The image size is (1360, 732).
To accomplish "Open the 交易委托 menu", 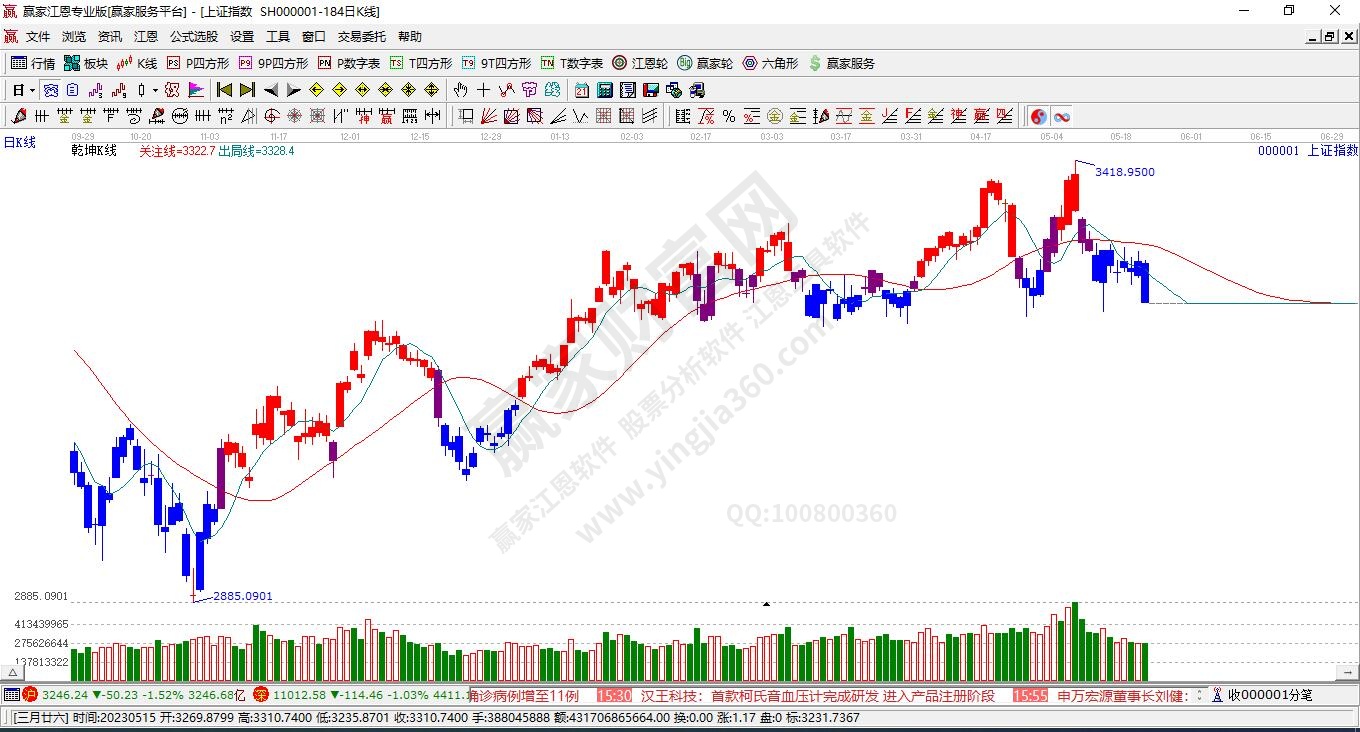I will (x=361, y=37).
